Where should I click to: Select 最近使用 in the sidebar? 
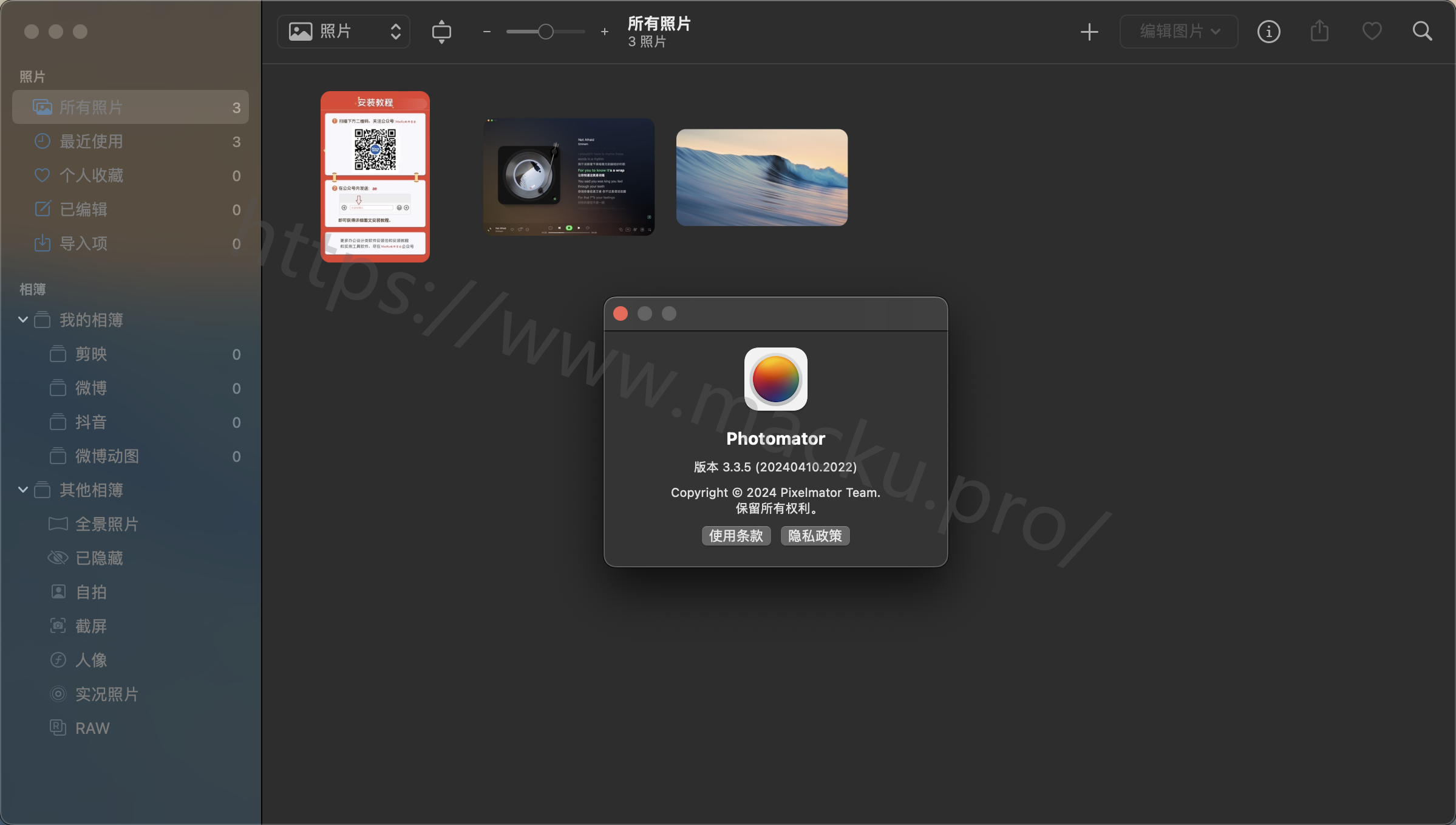[x=131, y=142]
